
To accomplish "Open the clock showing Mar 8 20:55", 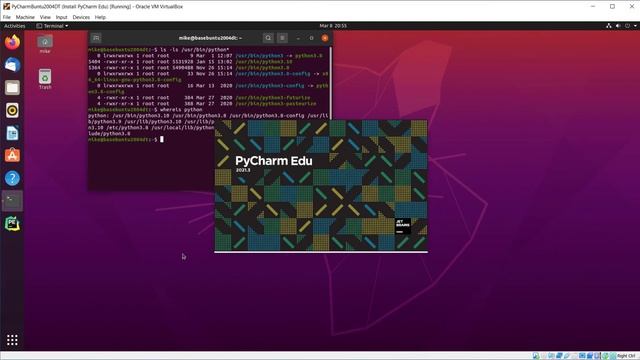I will tap(333, 26).
